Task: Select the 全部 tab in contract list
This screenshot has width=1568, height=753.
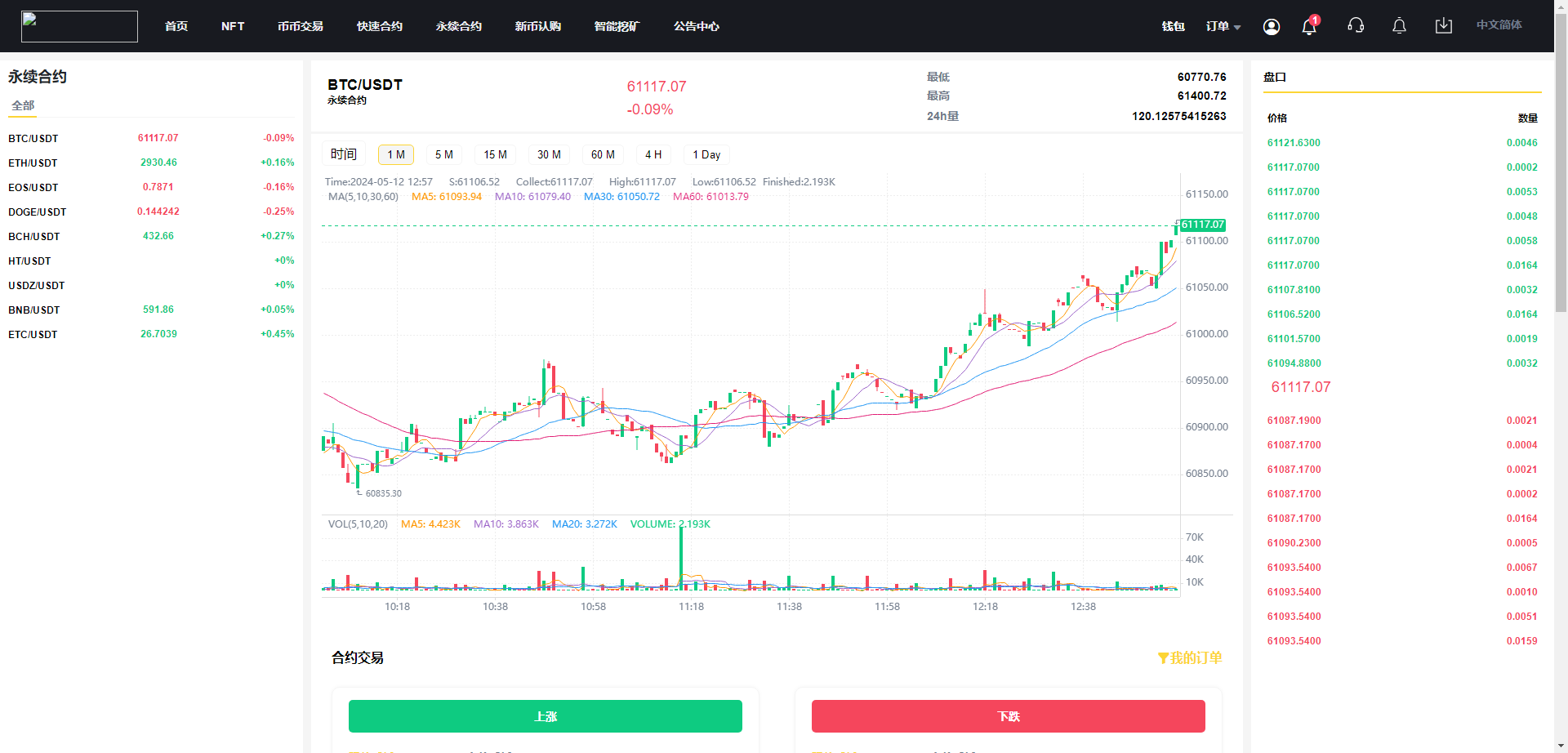Action: click(23, 105)
